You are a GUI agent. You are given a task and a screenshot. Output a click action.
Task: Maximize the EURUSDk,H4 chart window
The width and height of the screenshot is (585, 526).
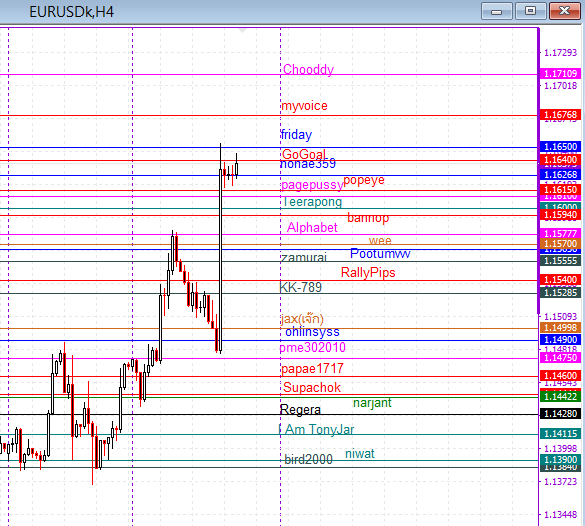[531, 11]
